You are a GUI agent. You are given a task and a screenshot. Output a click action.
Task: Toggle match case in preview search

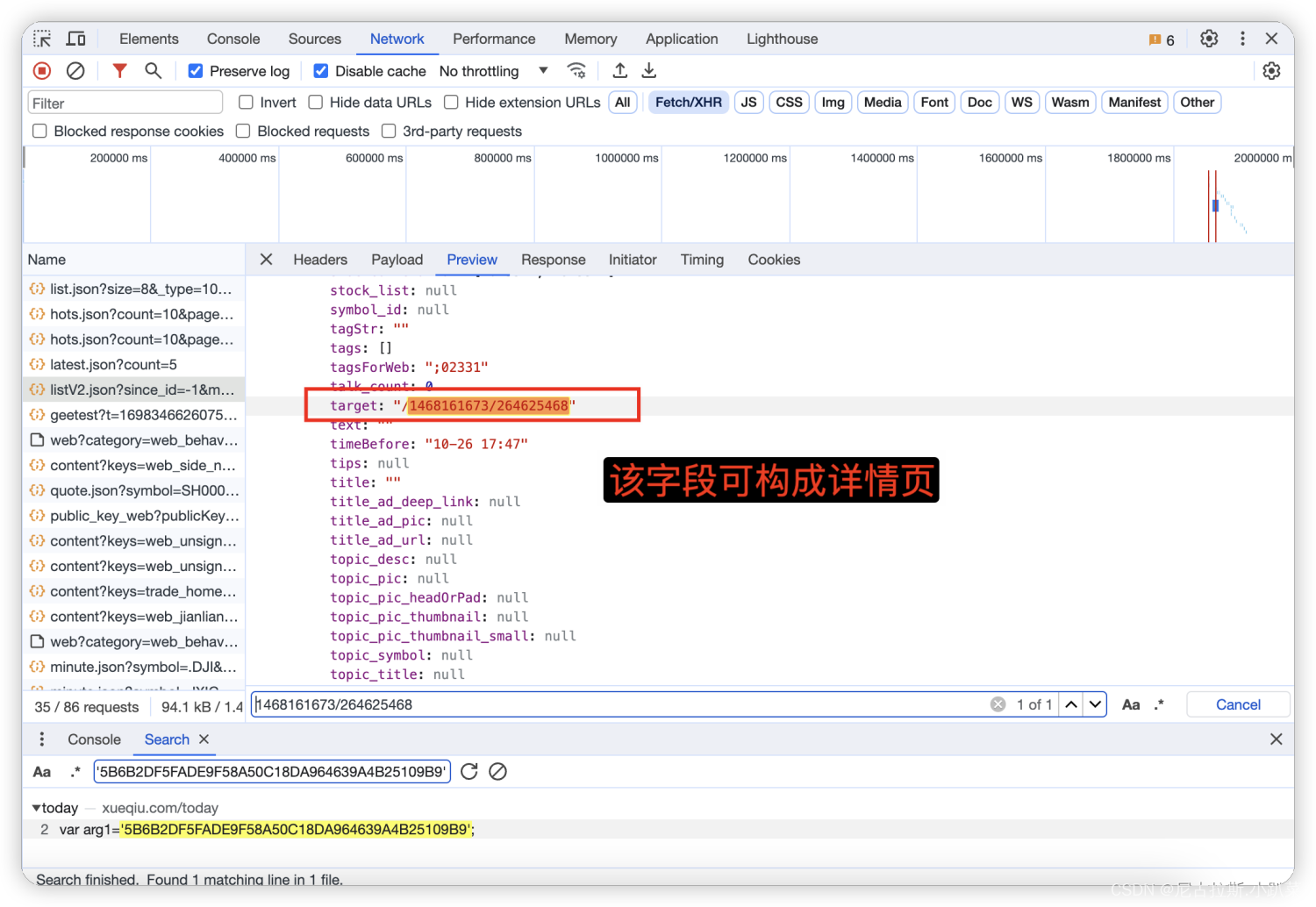1131,704
